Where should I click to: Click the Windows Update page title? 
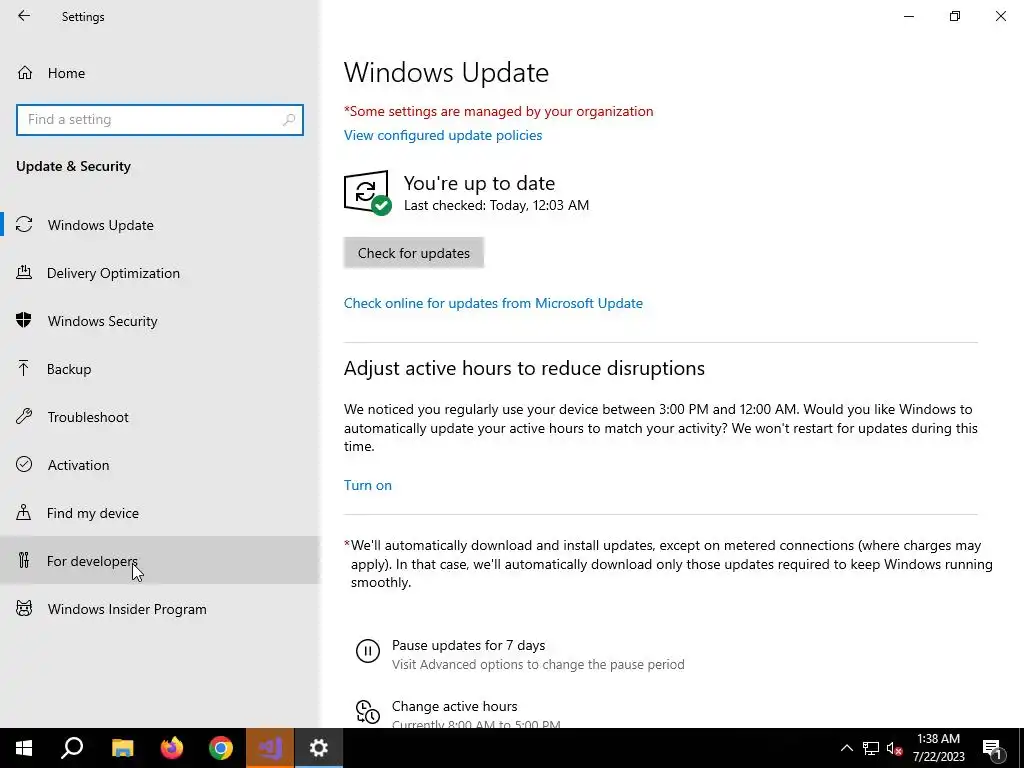click(446, 72)
